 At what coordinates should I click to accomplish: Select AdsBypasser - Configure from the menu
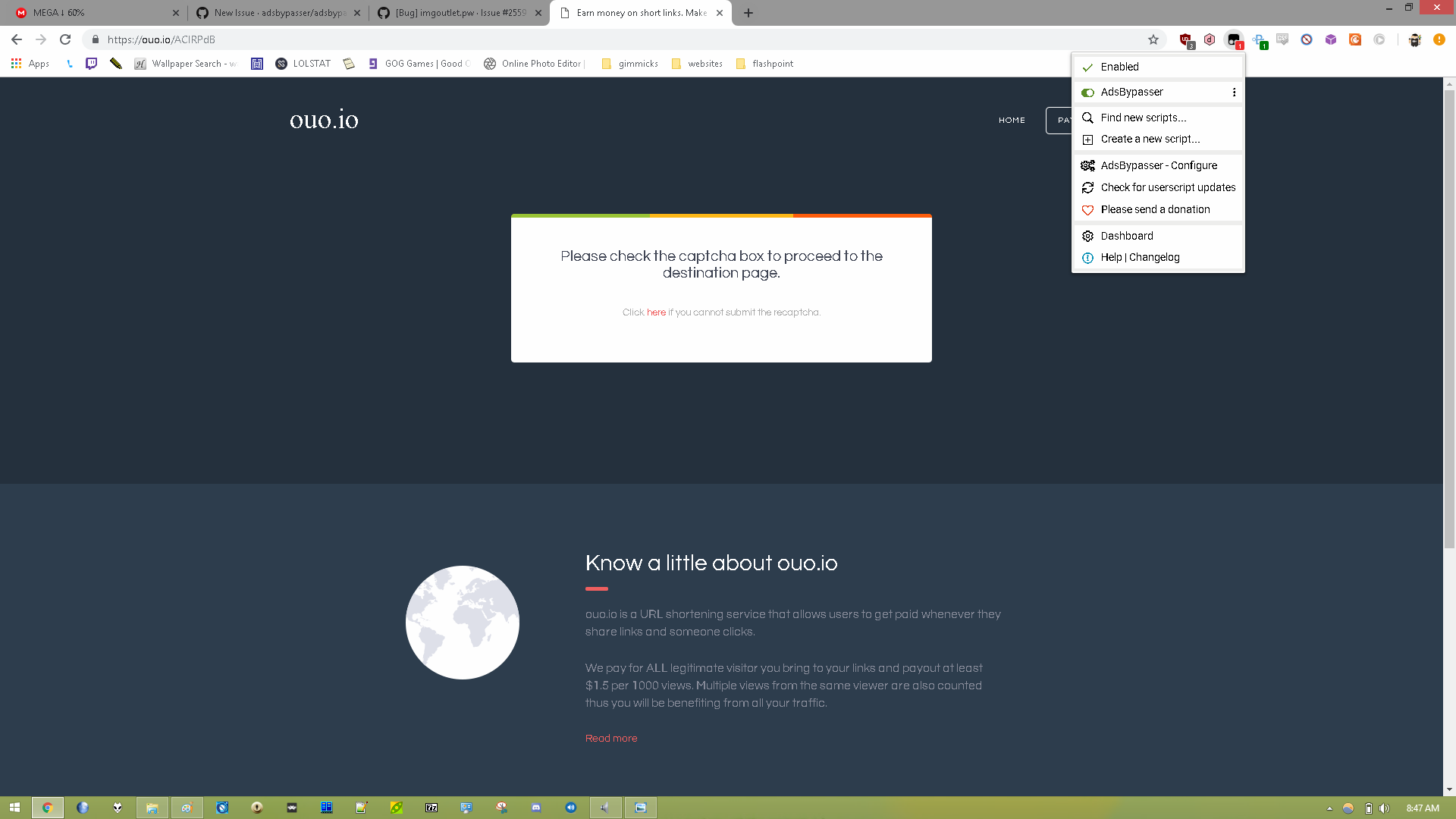(x=1158, y=165)
